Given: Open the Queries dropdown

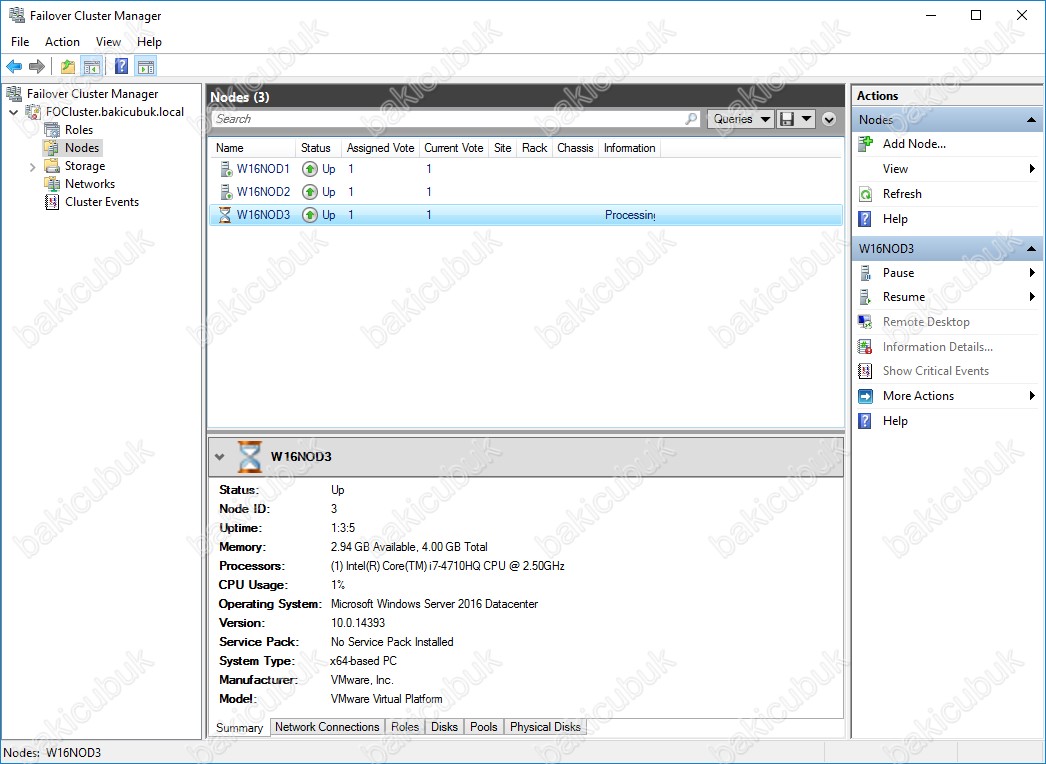Looking at the screenshot, I should pos(740,119).
